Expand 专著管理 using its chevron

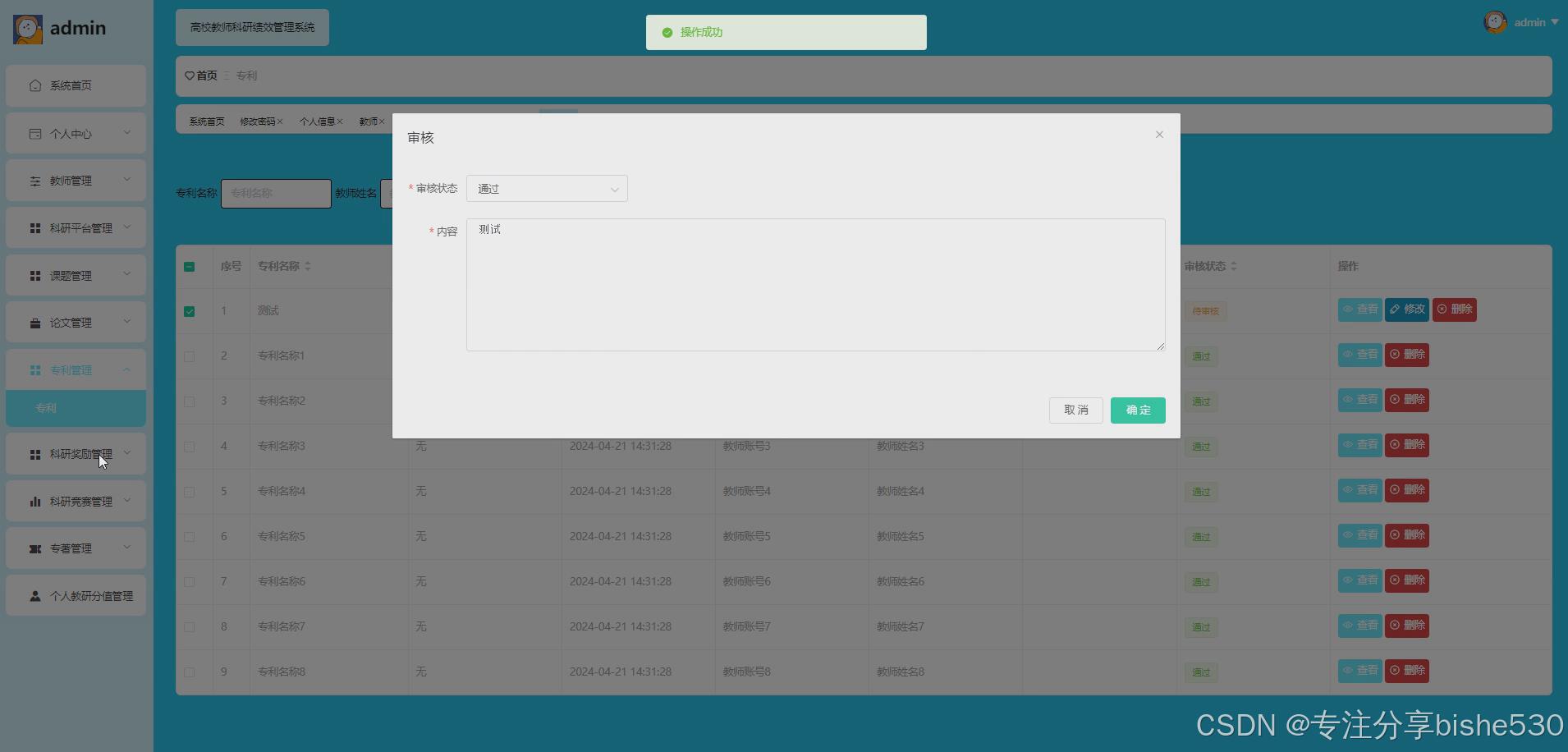(x=127, y=547)
